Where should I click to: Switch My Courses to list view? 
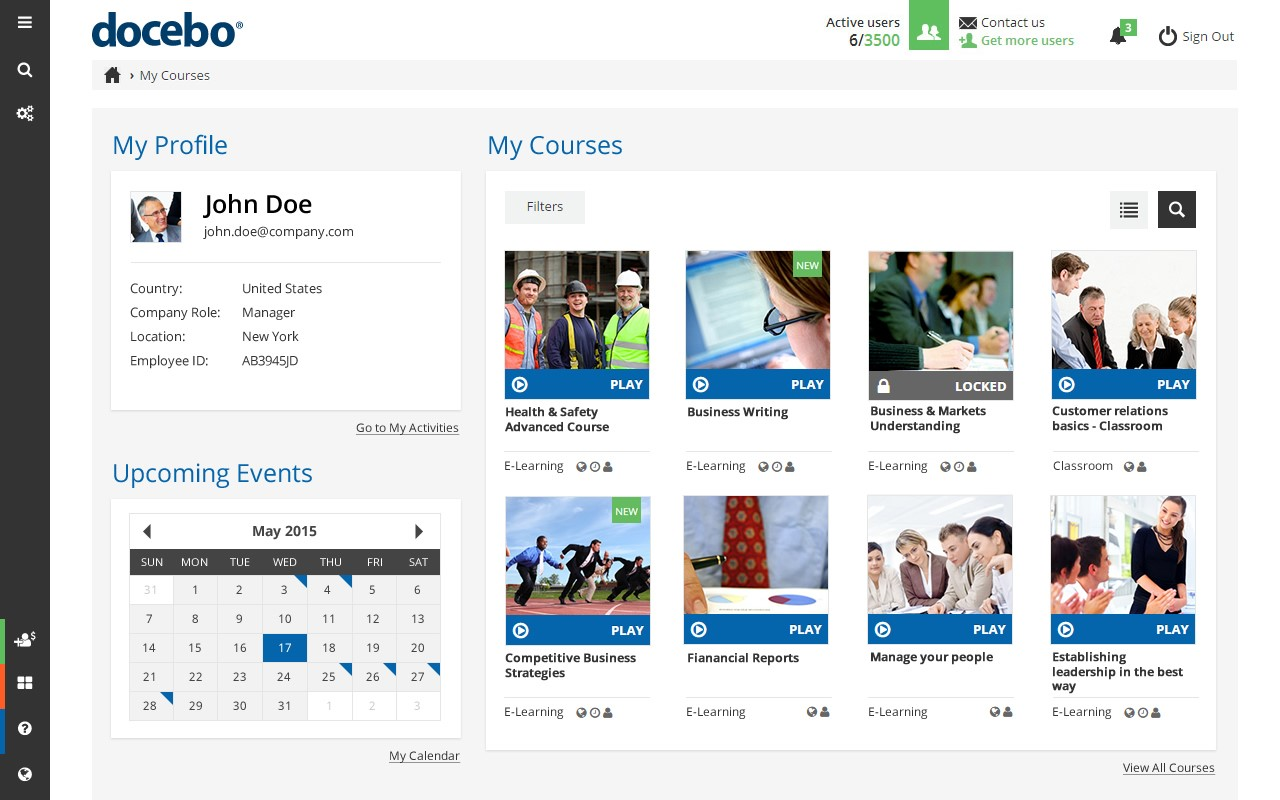(x=1129, y=209)
